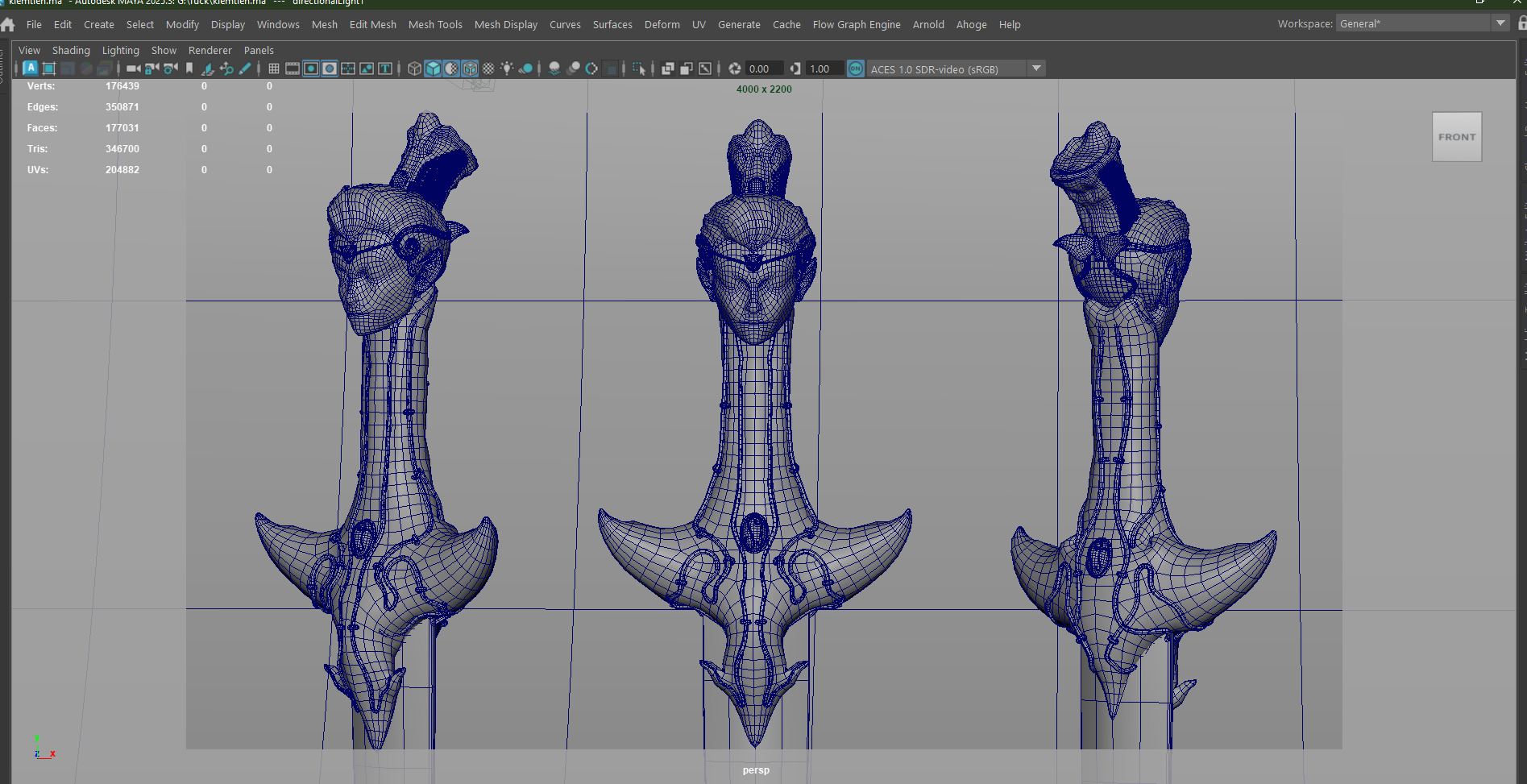Toggle the Resolution Gate
1527x784 pixels.
(311, 68)
